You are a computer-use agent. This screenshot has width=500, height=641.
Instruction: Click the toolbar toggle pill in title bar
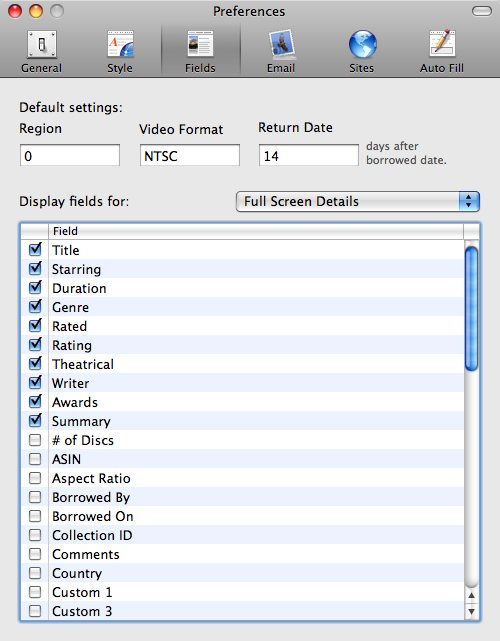tap(482, 11)
